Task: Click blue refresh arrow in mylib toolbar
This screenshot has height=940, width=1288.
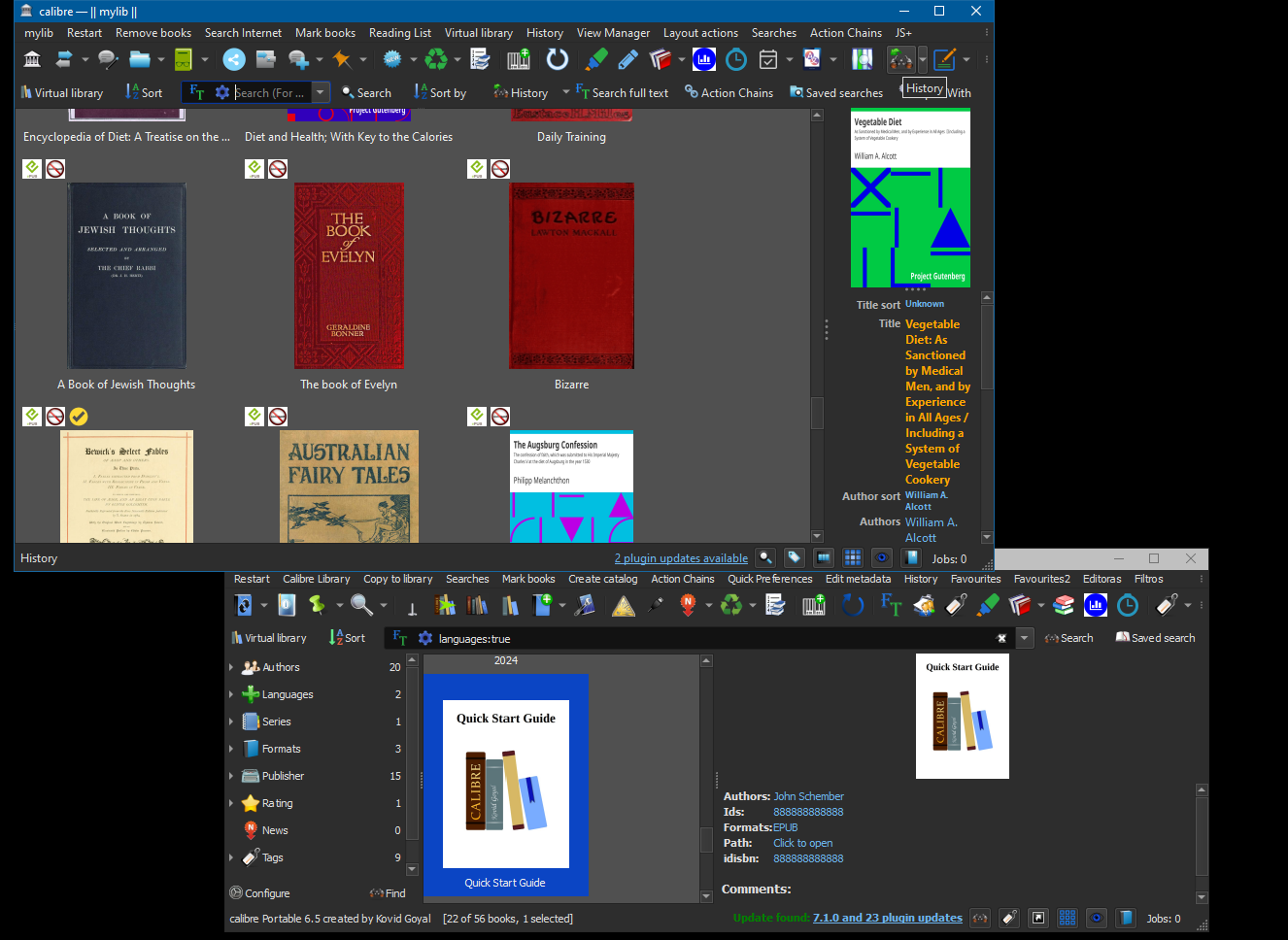Action: 558,60
